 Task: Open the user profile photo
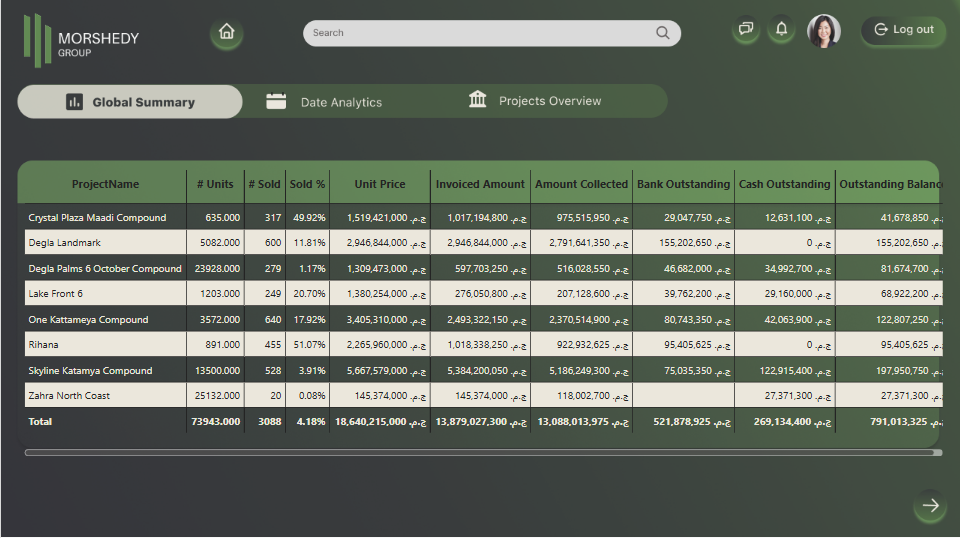(823, 31)
